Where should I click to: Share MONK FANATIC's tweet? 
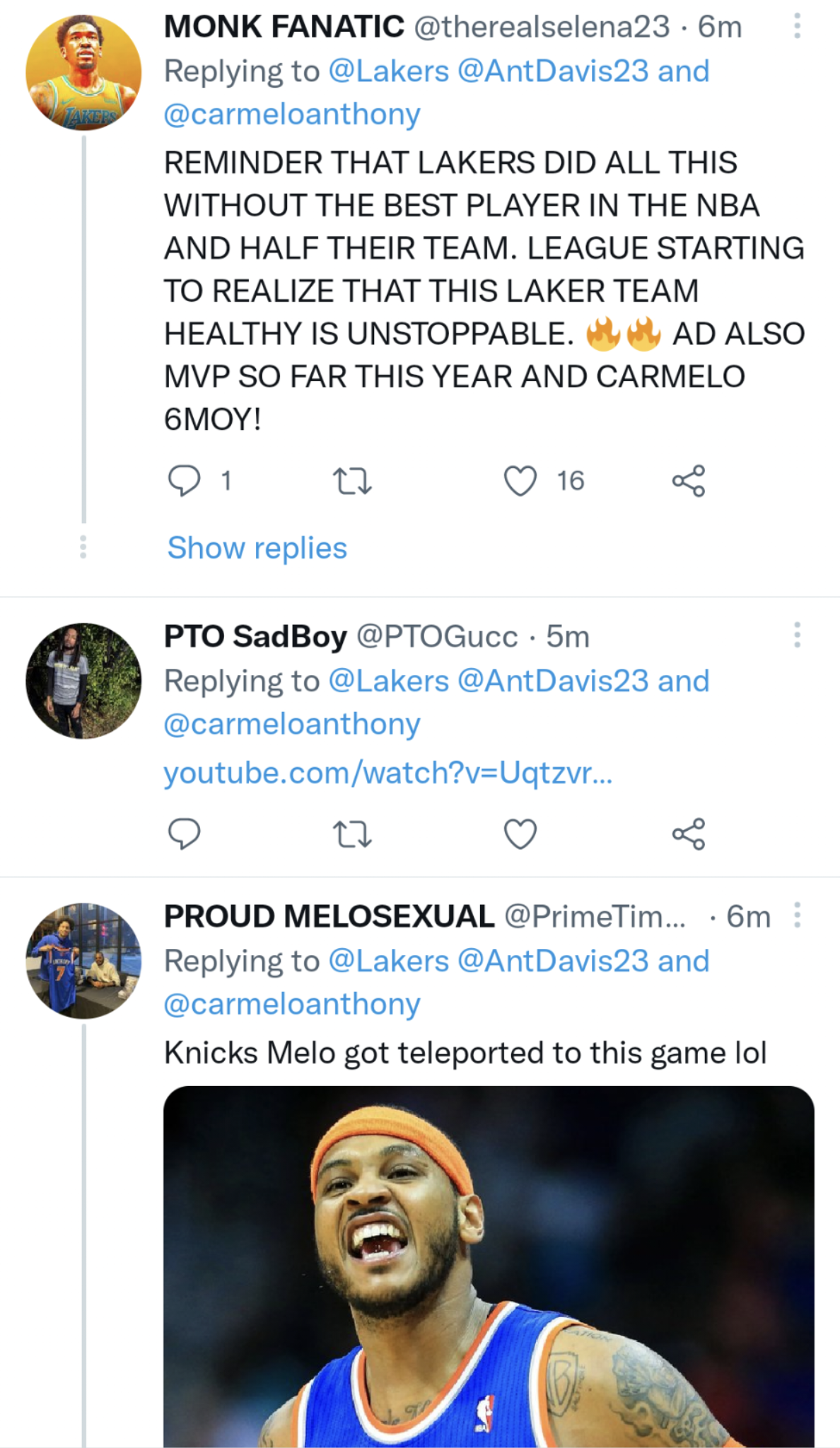(688, 481)
